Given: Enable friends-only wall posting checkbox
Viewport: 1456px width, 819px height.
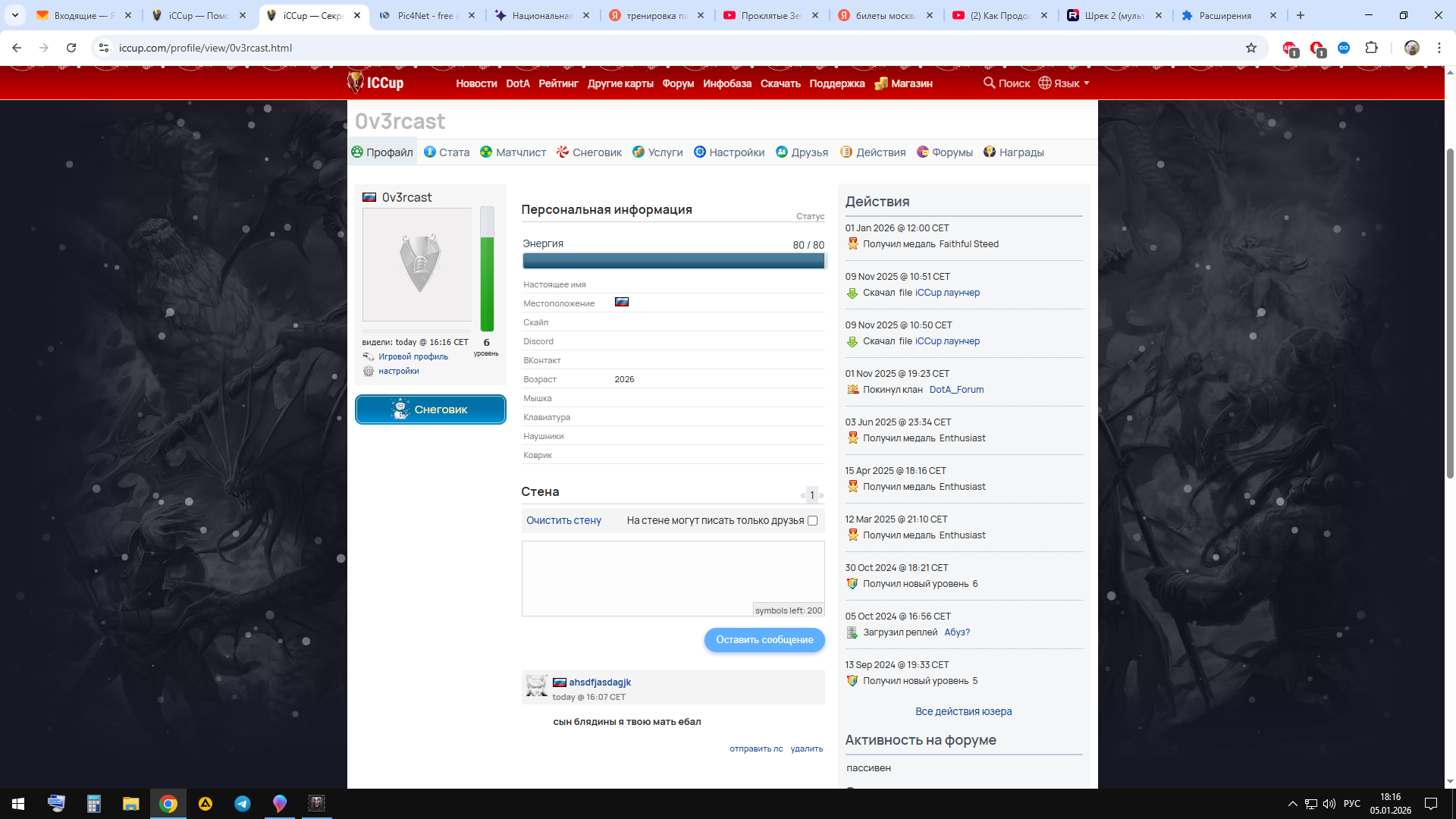Looking at the screenshot, I should tap(812, 520).
